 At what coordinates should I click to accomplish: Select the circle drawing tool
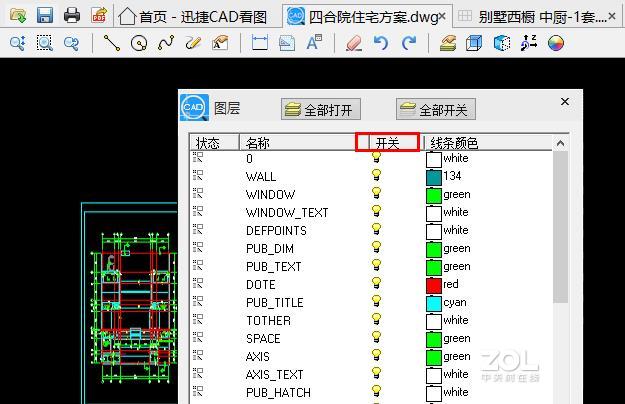click(x=139, y=43)
